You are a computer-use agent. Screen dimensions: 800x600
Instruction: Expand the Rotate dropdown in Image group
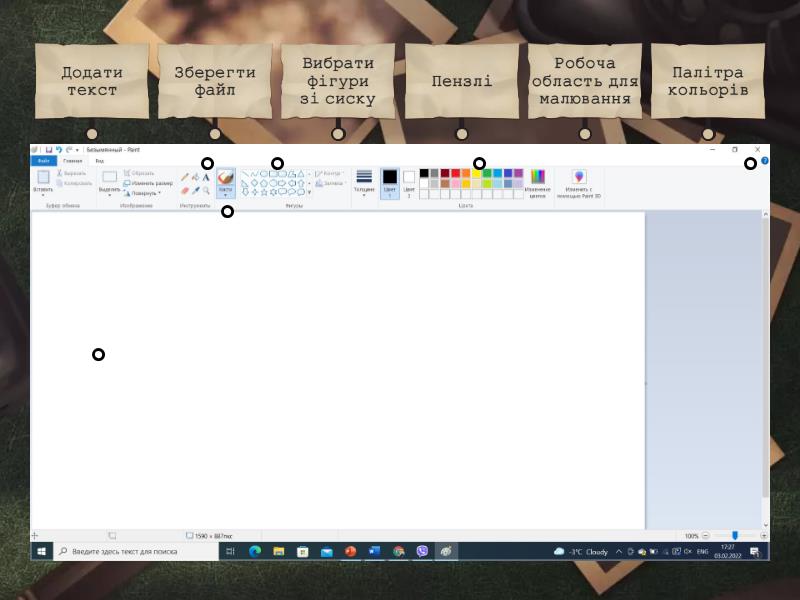pyautogui.click(x=145, y=193)
